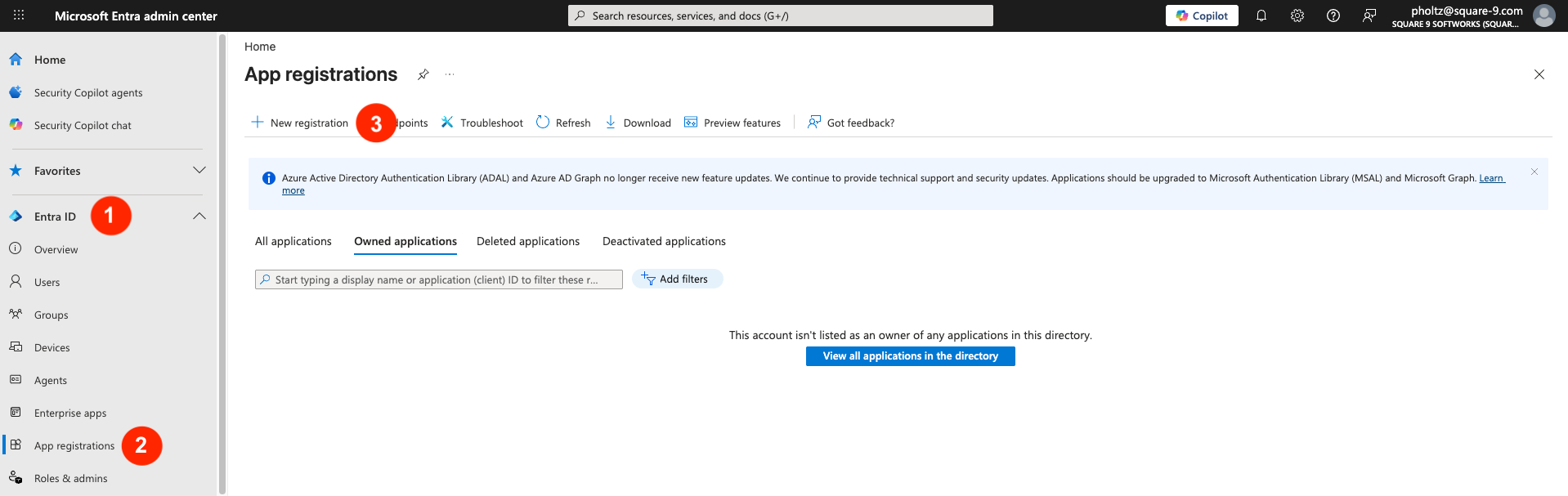Click Troubleshoot in the toolbar

point(482,123)
